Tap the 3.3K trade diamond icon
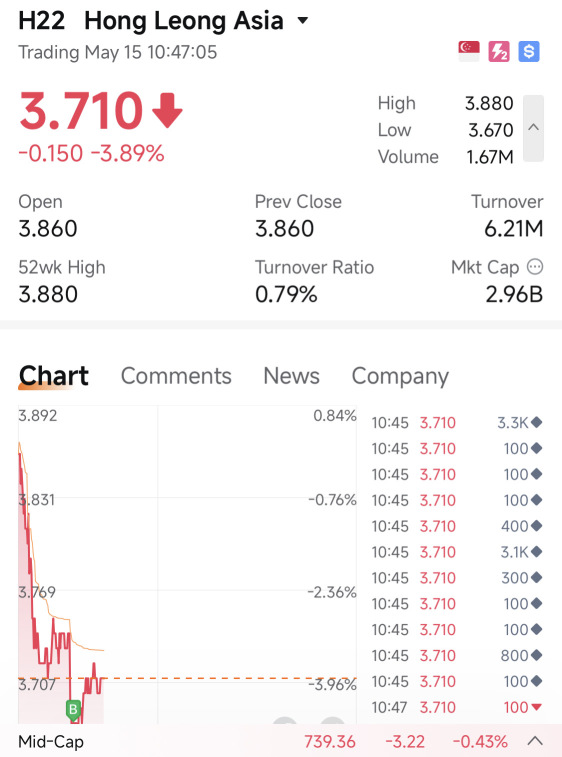Image resolution: width=562 pixels, height=757 pixels. [536, 422]
